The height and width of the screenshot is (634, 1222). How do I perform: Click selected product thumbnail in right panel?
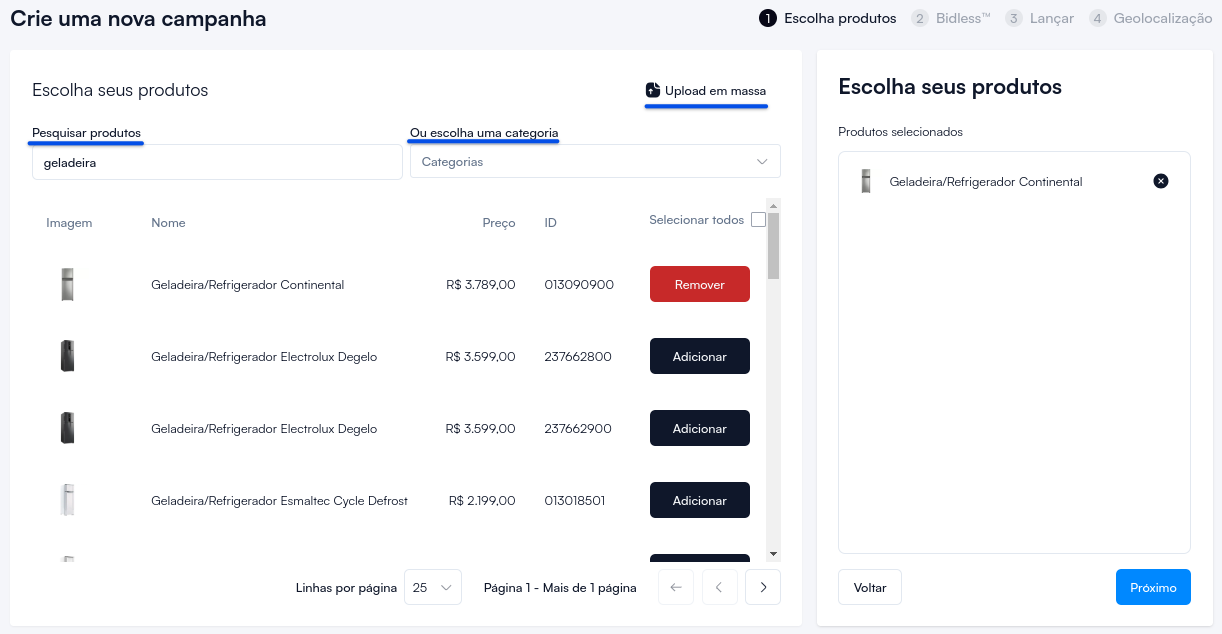tap(866, 181)
